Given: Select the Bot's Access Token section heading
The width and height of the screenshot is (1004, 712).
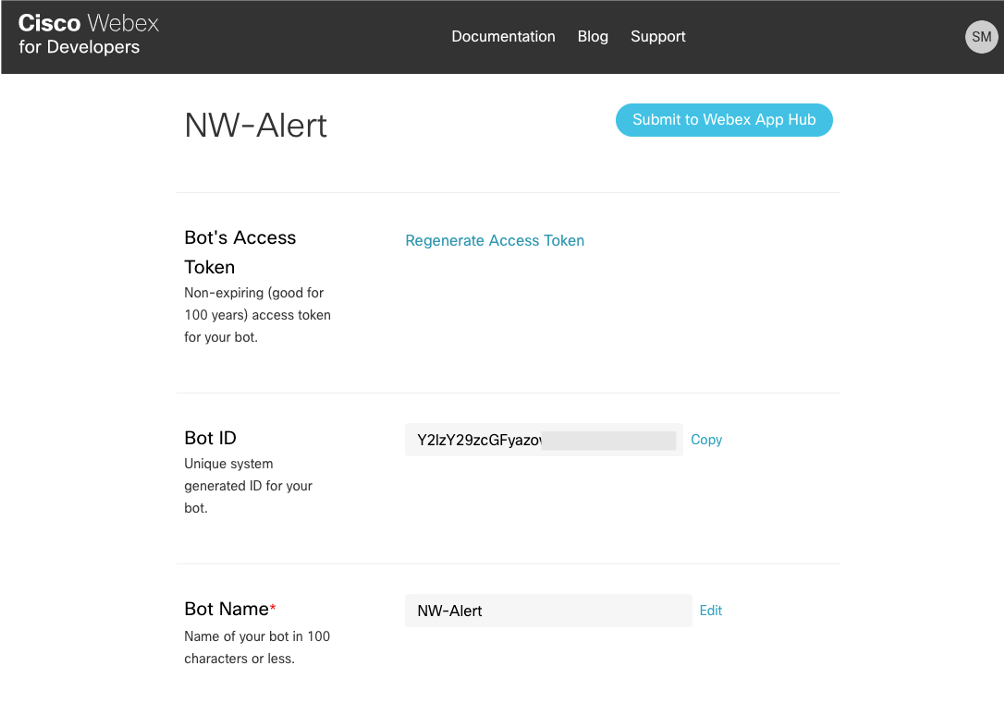Looking at the screenshot, I should [240, 252].
